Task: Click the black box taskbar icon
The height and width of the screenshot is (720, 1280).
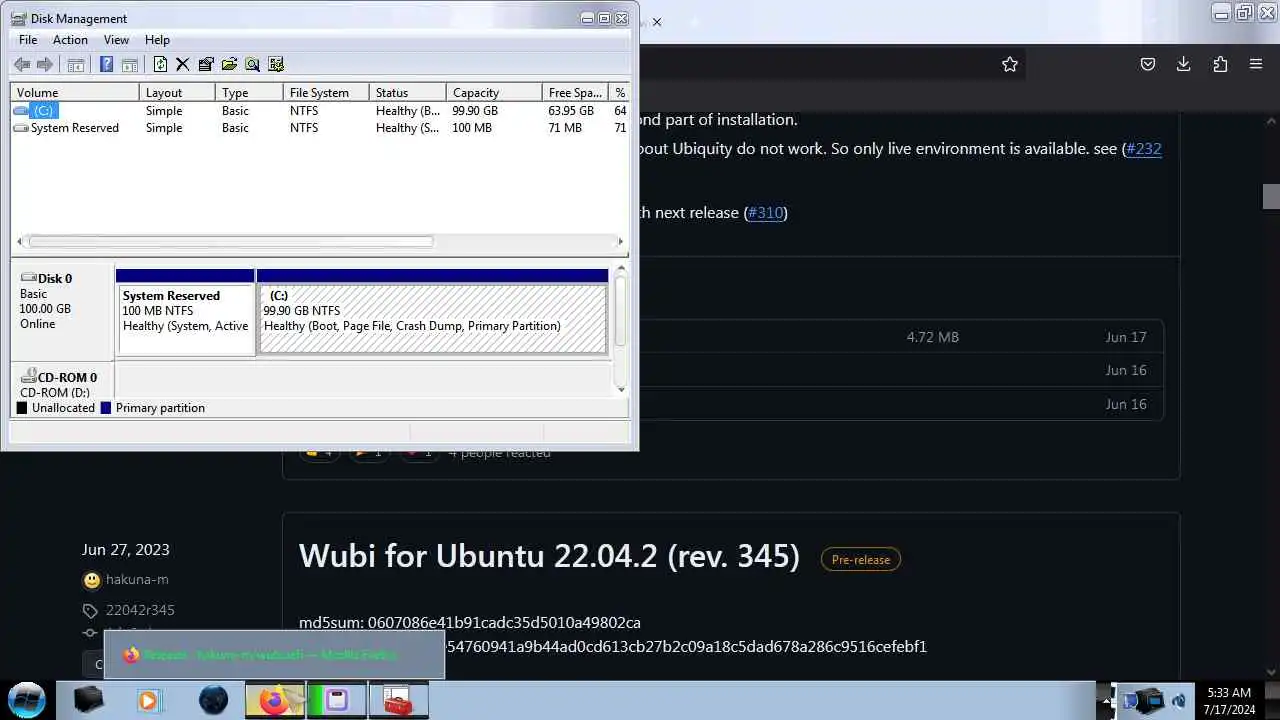Action: click(x=88, y=700)
